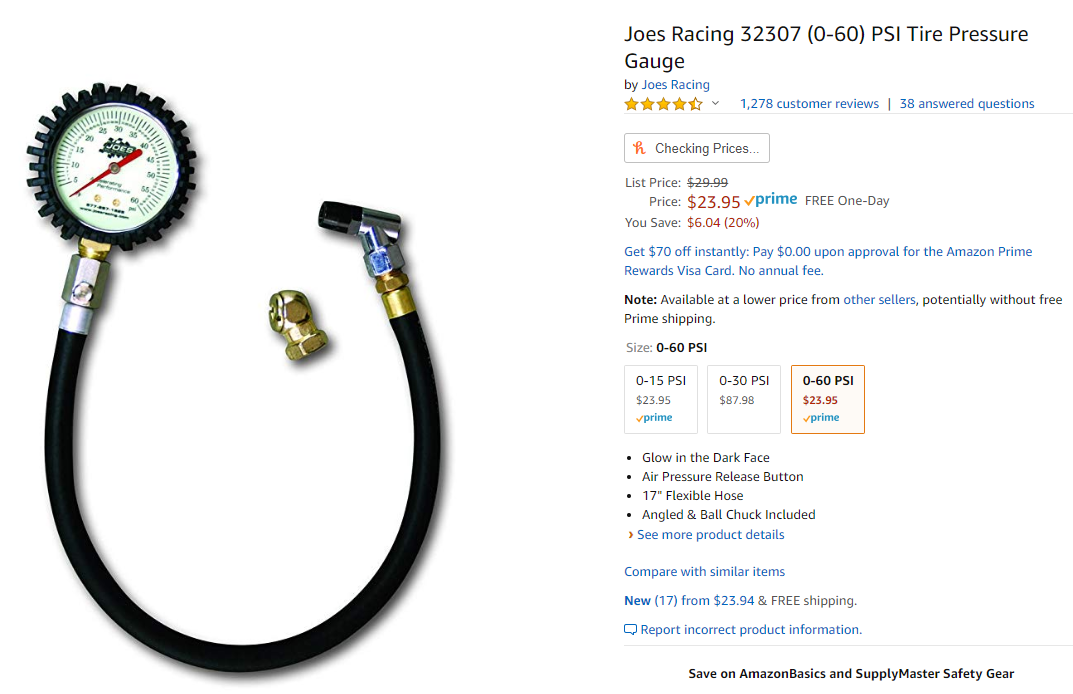Click the New (17) from $23.94 link

pos(689,600)
